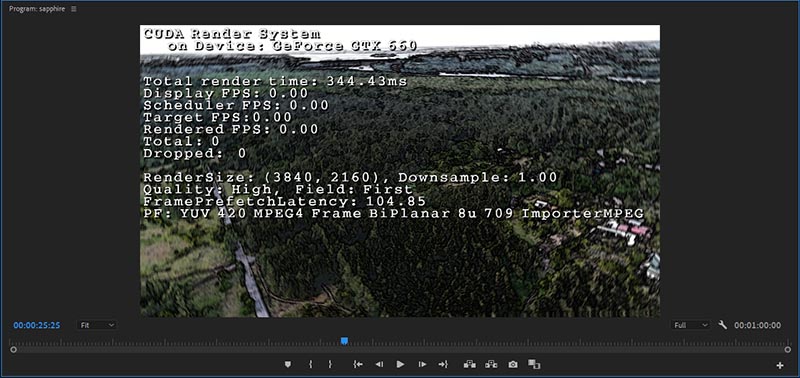Viewport: 800px width, 378px height.
Task: Export frame with the camera icon
Action: [x=513, y=364]
